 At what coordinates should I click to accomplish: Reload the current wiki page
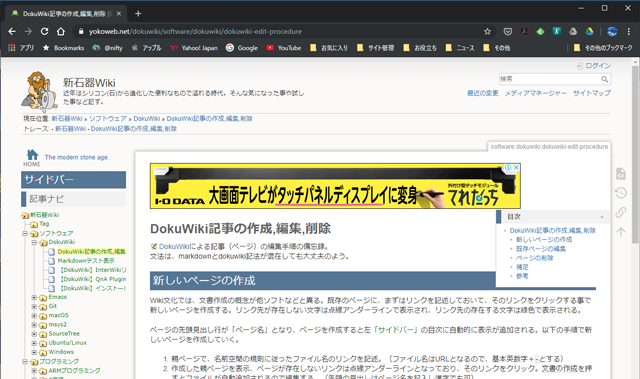pos(44,31)
